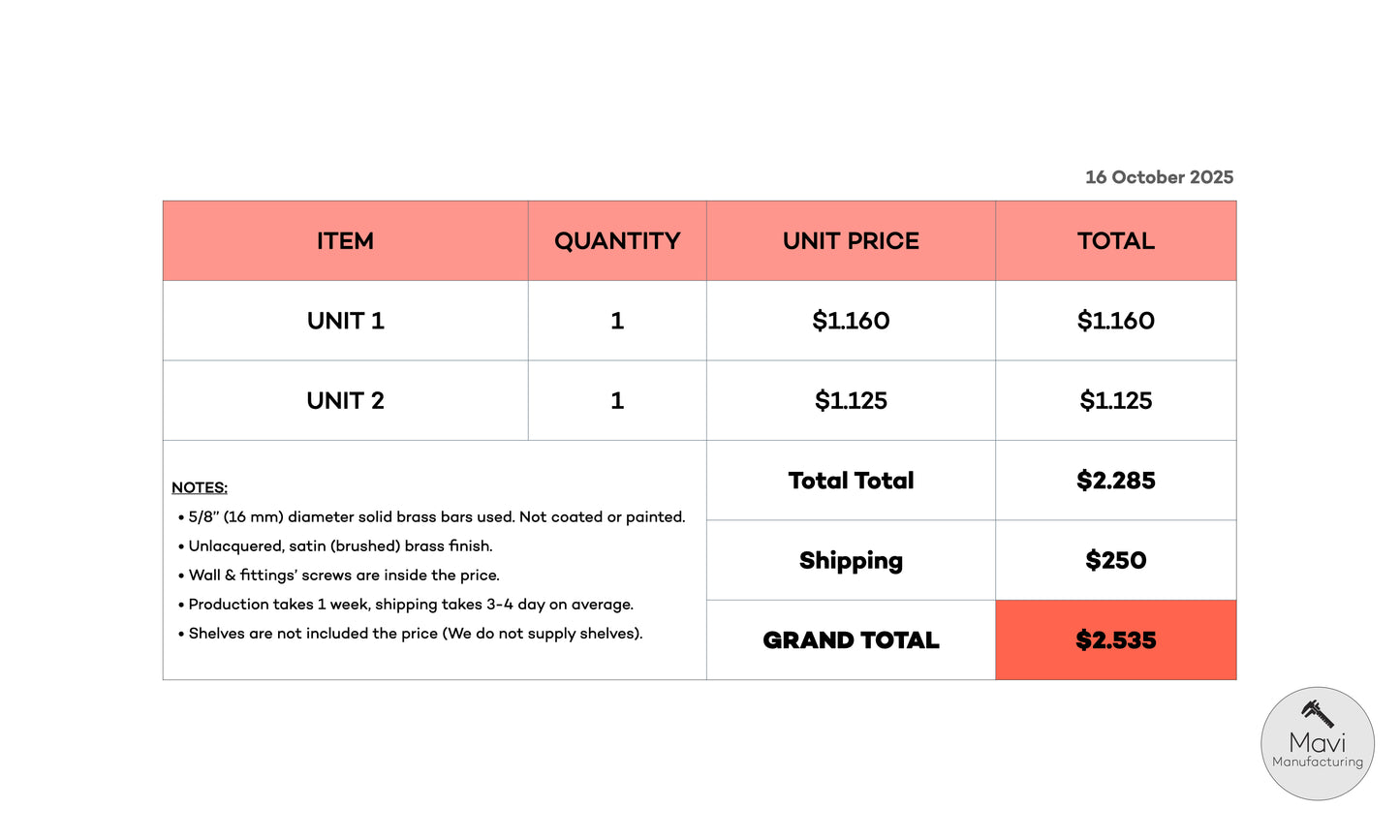Image resolution: width=1400 pixels, height=840 pixels.
Task: Select the UNIT 1 item cell
Action: click(345, 321)
